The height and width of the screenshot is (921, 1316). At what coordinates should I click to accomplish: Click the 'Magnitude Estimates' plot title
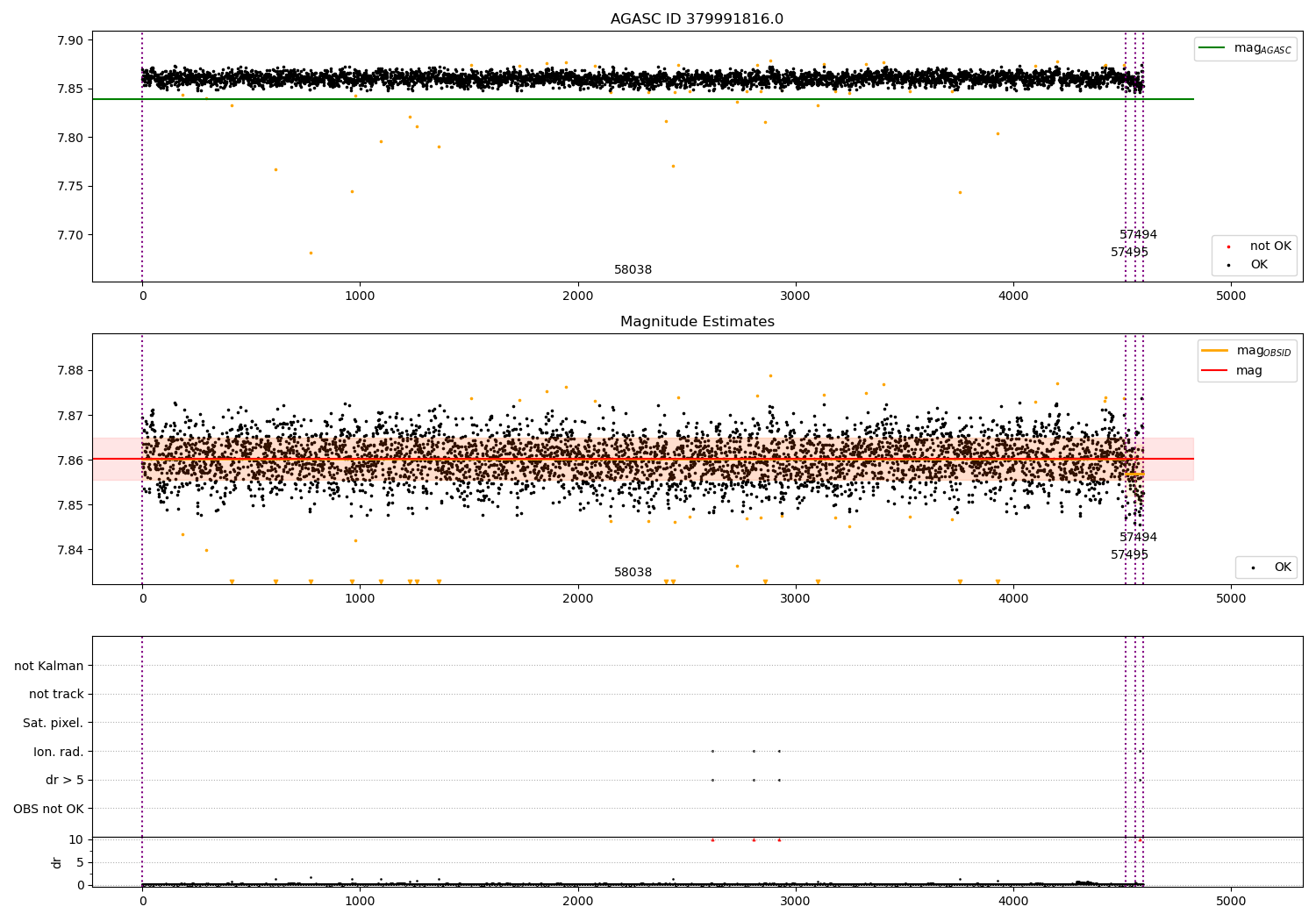697,322
